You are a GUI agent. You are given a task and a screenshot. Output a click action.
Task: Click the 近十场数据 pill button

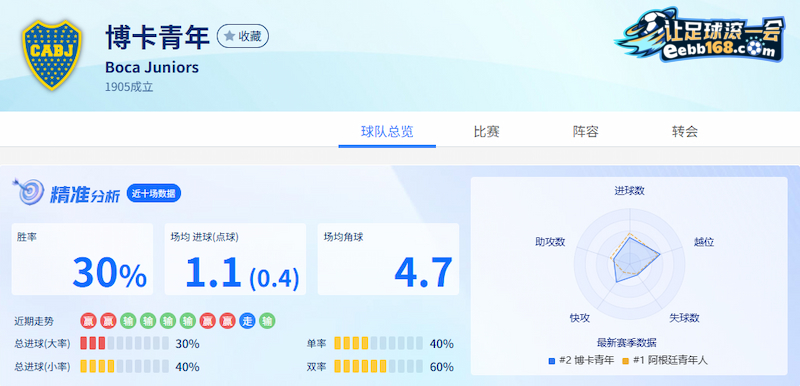coord(154,193)
